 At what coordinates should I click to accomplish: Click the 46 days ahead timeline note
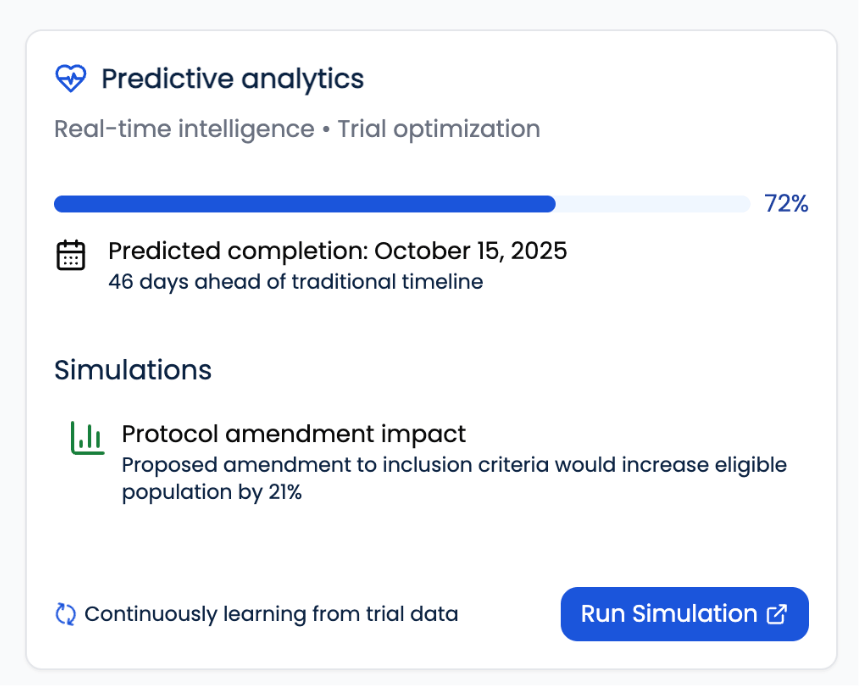(x=295, y=282)
